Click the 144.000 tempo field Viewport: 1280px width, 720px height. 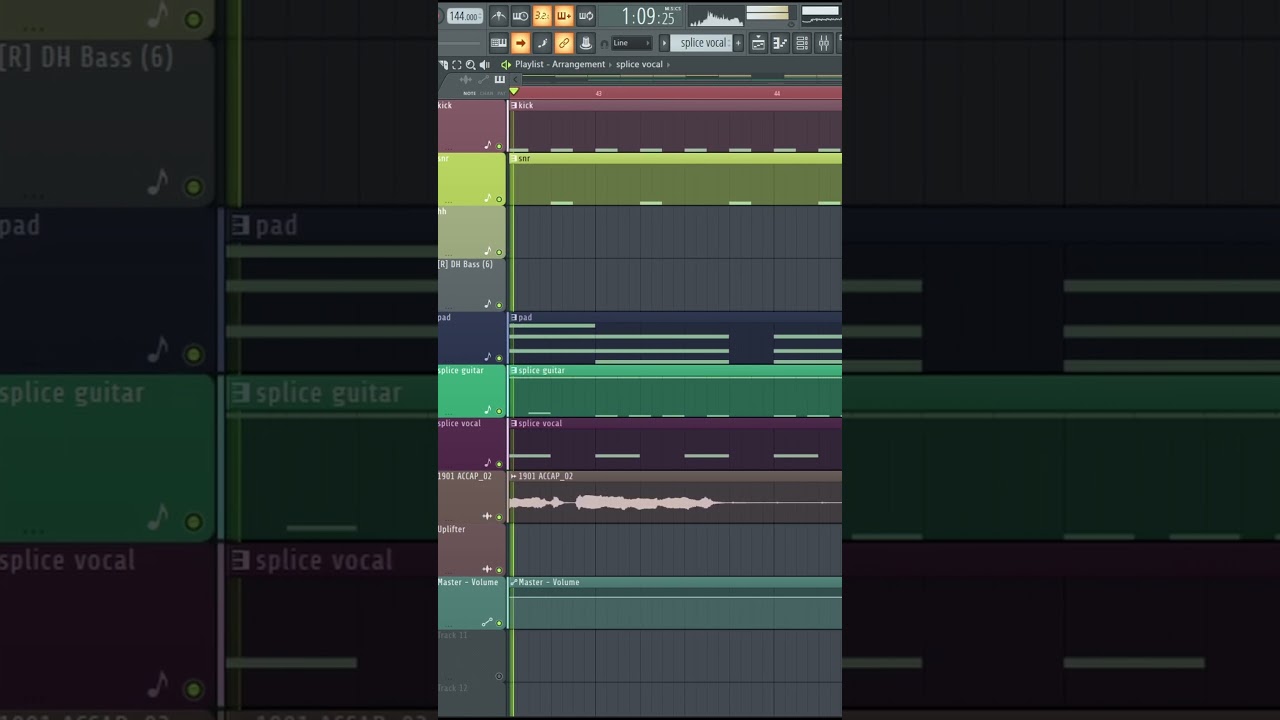click(x=465, y=16)
